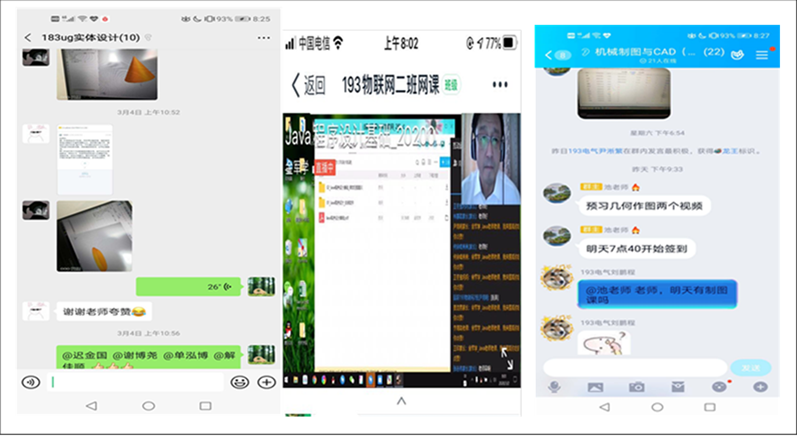Tap the red envelope icon in QQ toolbar
Viewport: 797px width, 436px height.
[x=677, y=387]
